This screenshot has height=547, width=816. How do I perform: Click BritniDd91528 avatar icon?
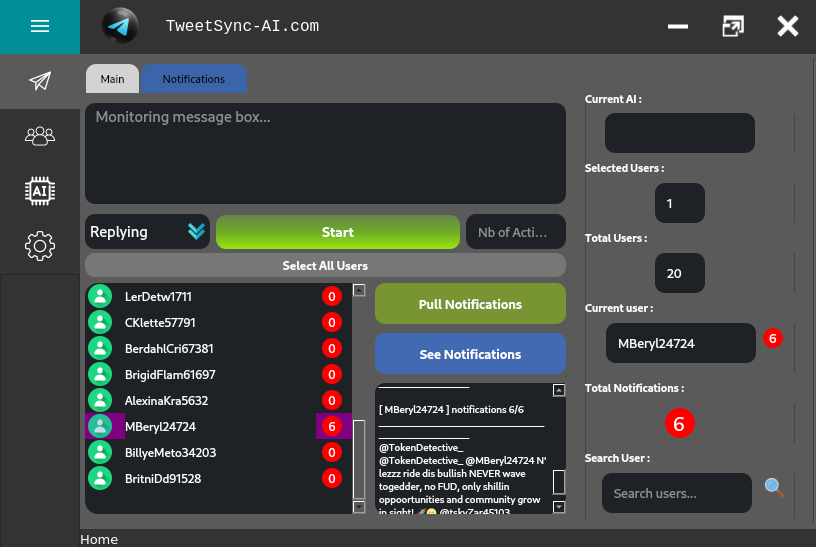(x=100, y=478)
